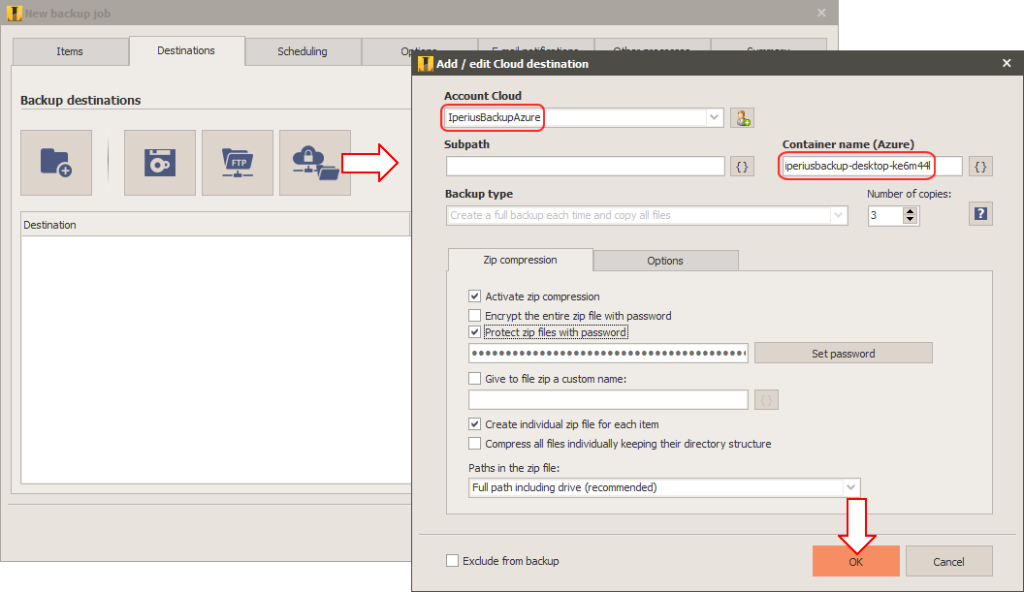Insert variable for custom zip name
This screenshot has width=1024, height=592.
pyautogui.click(x=766, y=399)
